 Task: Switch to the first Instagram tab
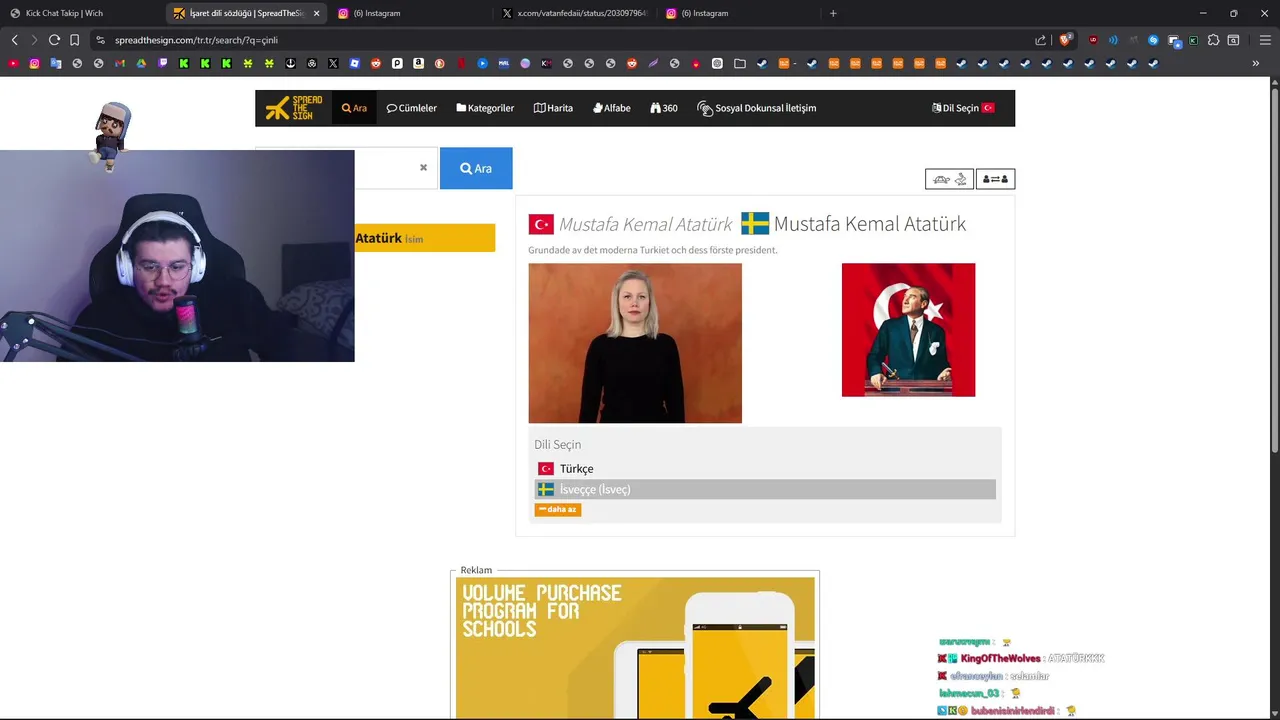410,13
